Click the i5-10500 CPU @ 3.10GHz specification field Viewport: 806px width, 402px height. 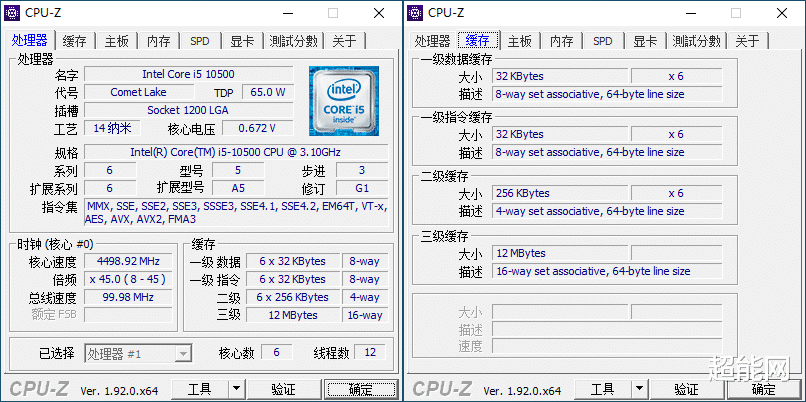tap(236, 152)
